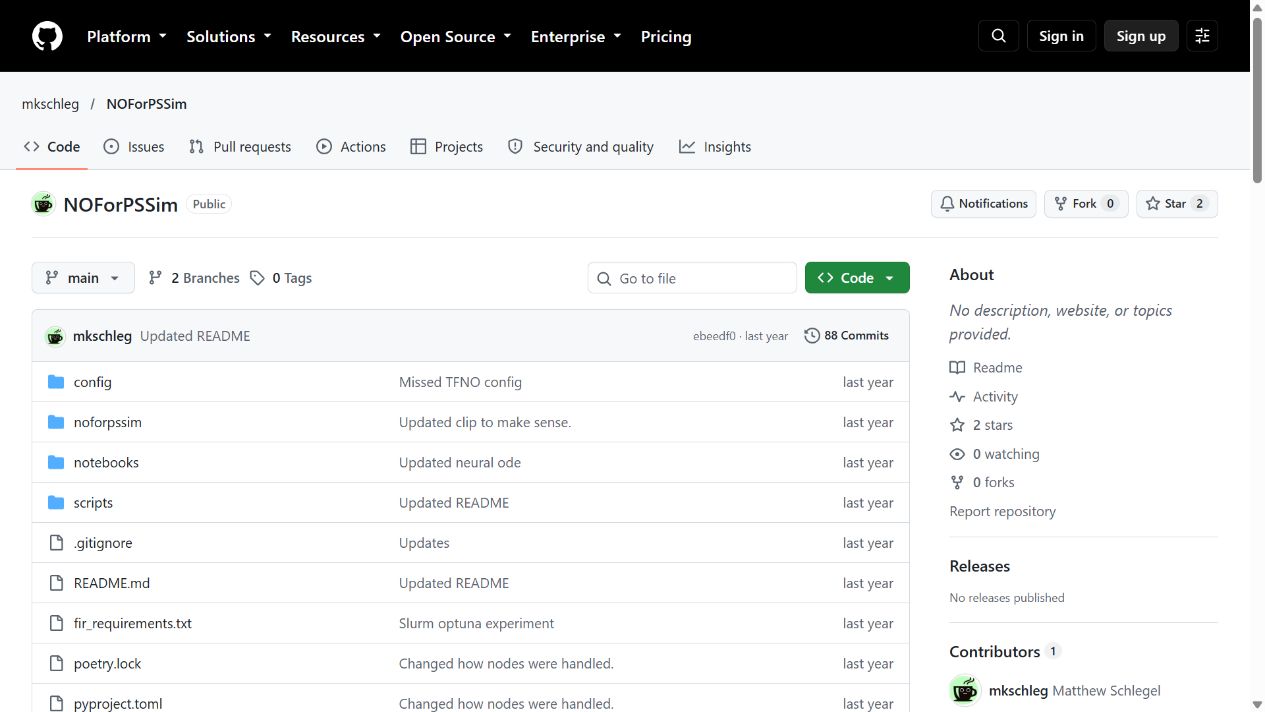Open commit message Missed TFNO config
The width and height of the screenshot is (1265, 712).
[x=460, y=382]
